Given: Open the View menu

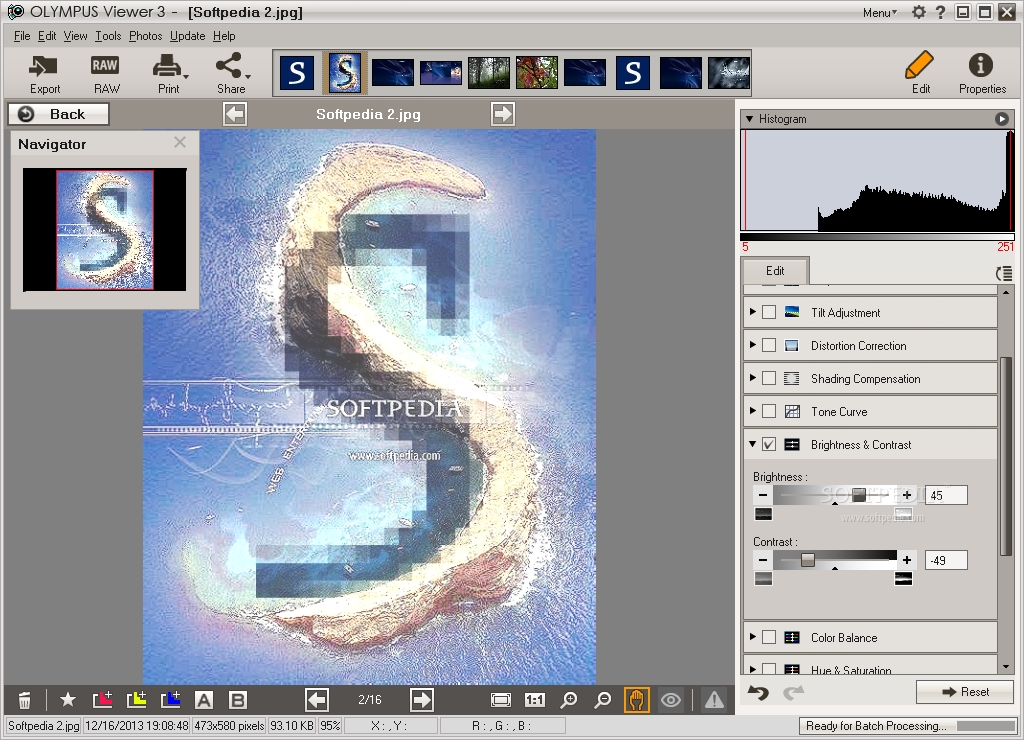Looking at the screenshot, I should pyautogui.click(x=75, y=36).
